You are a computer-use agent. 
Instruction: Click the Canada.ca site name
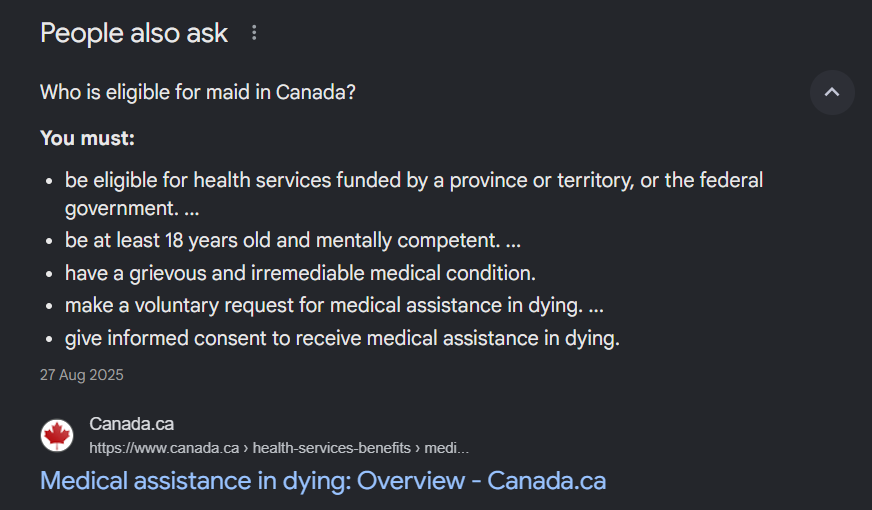(x=131, y=424)
